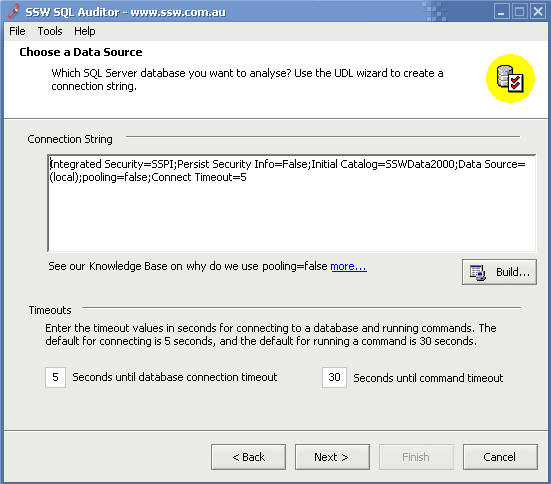Viewport: 551px width, 484px height.
Task: Click inside the Connection String text box
Action: (x=292, y=203)
